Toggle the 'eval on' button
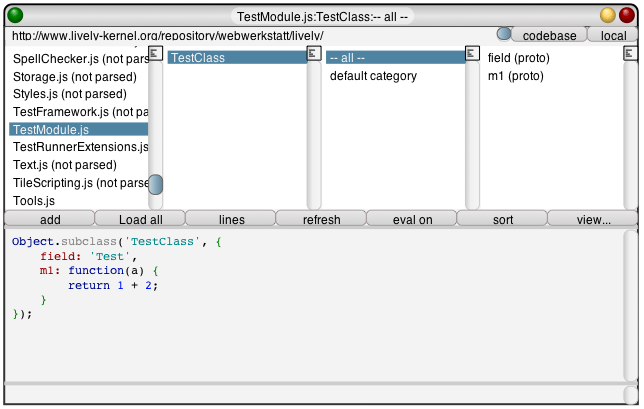Screen dimensions: 644x409 (x=411, y=219)
